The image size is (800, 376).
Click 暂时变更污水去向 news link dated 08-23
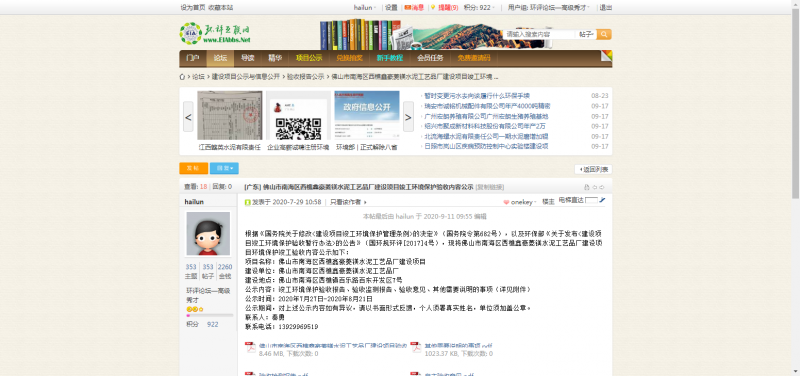click(477, 96)
